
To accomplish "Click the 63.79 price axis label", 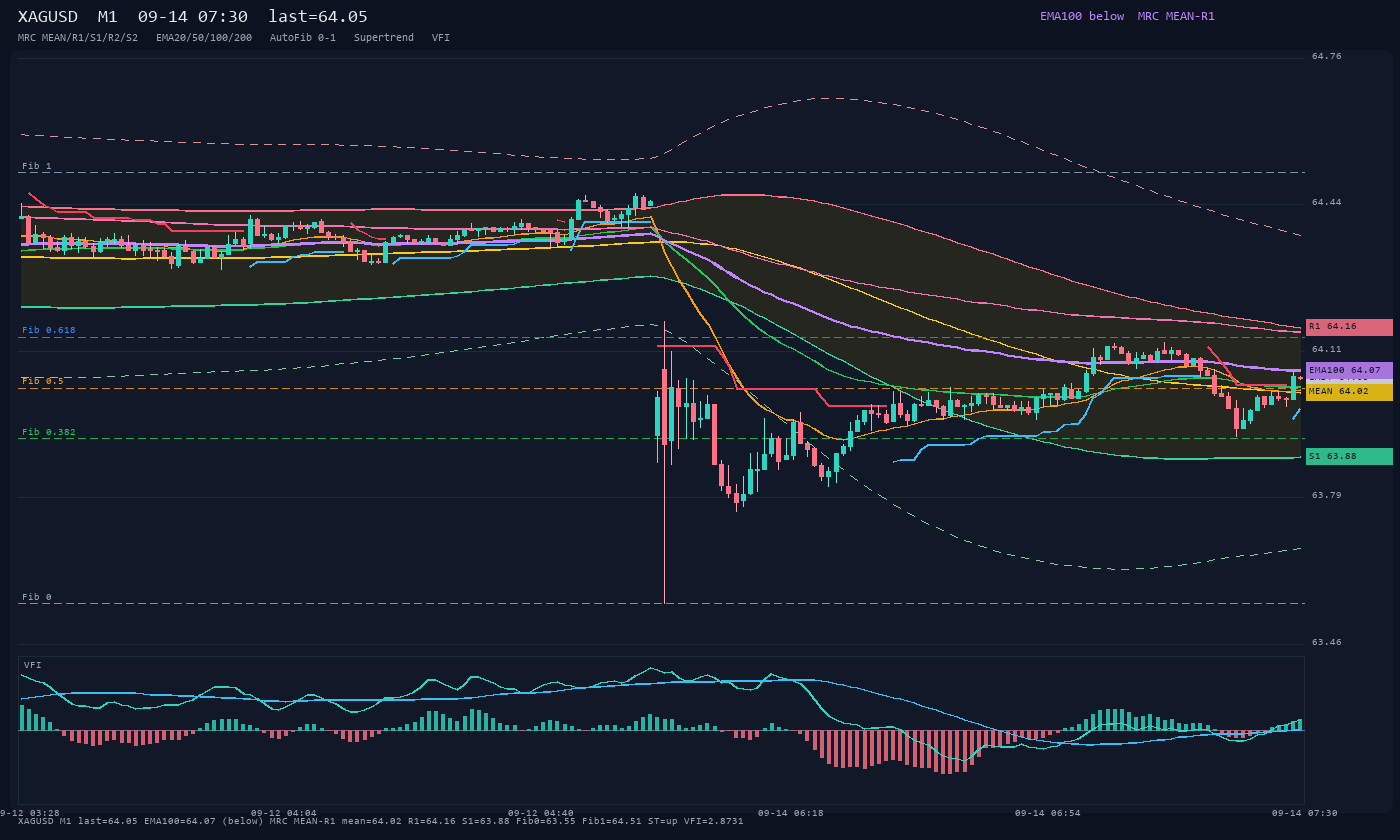I will tap(1327, 495).
